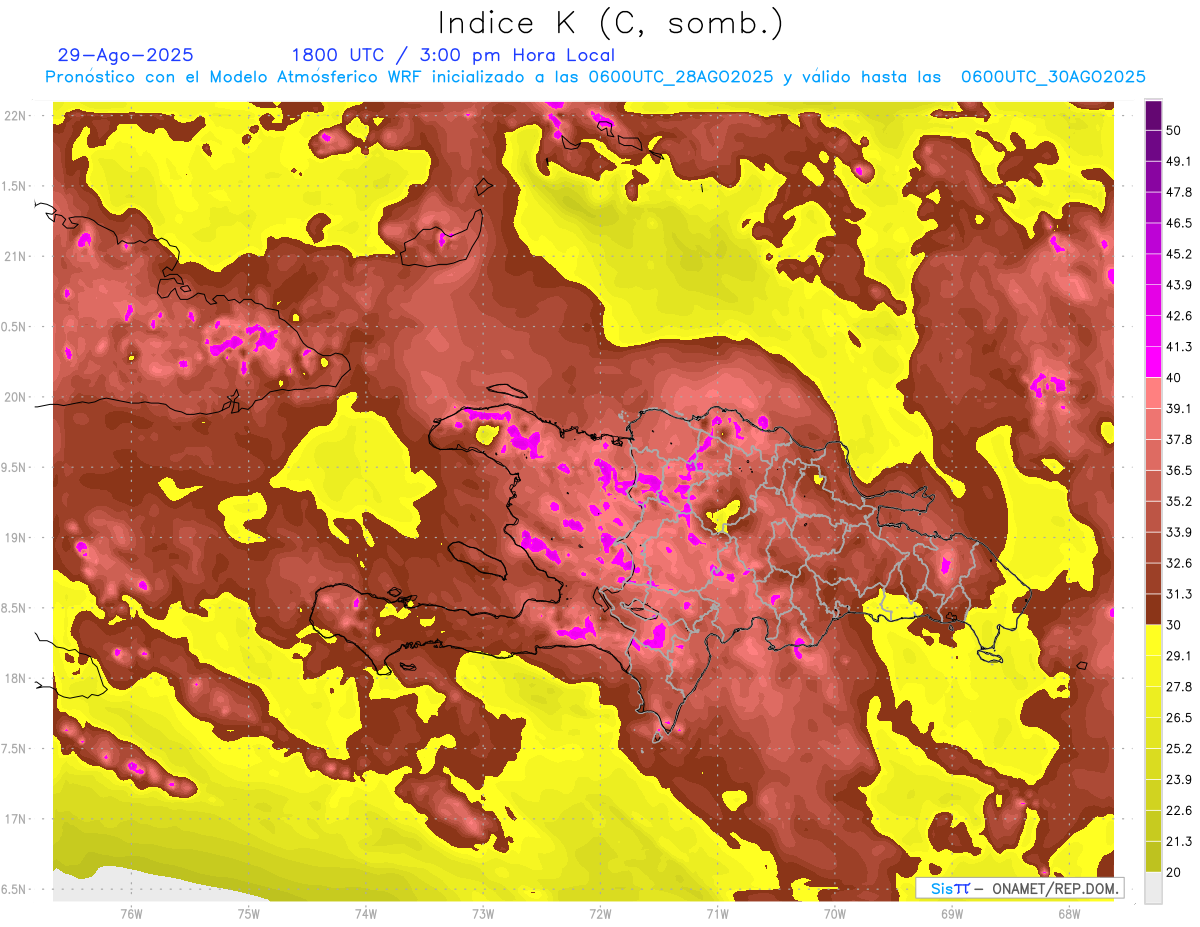Click the dark purple swatch above 50

[x=1153, y=116]
